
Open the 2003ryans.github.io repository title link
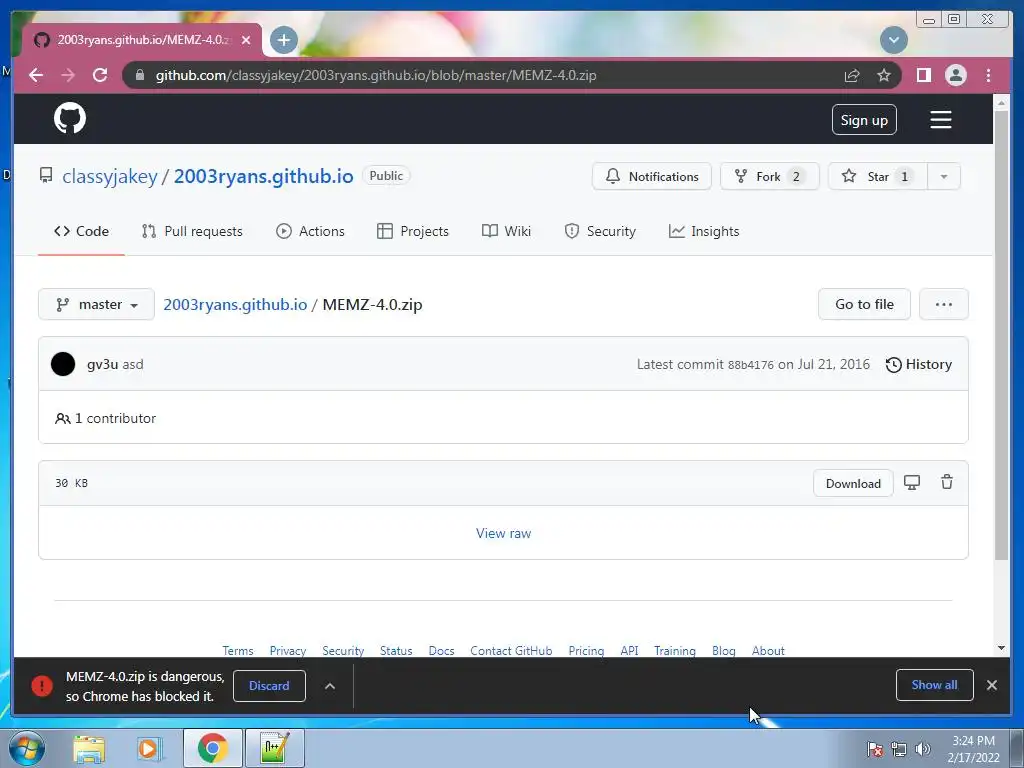coord(263,176)
